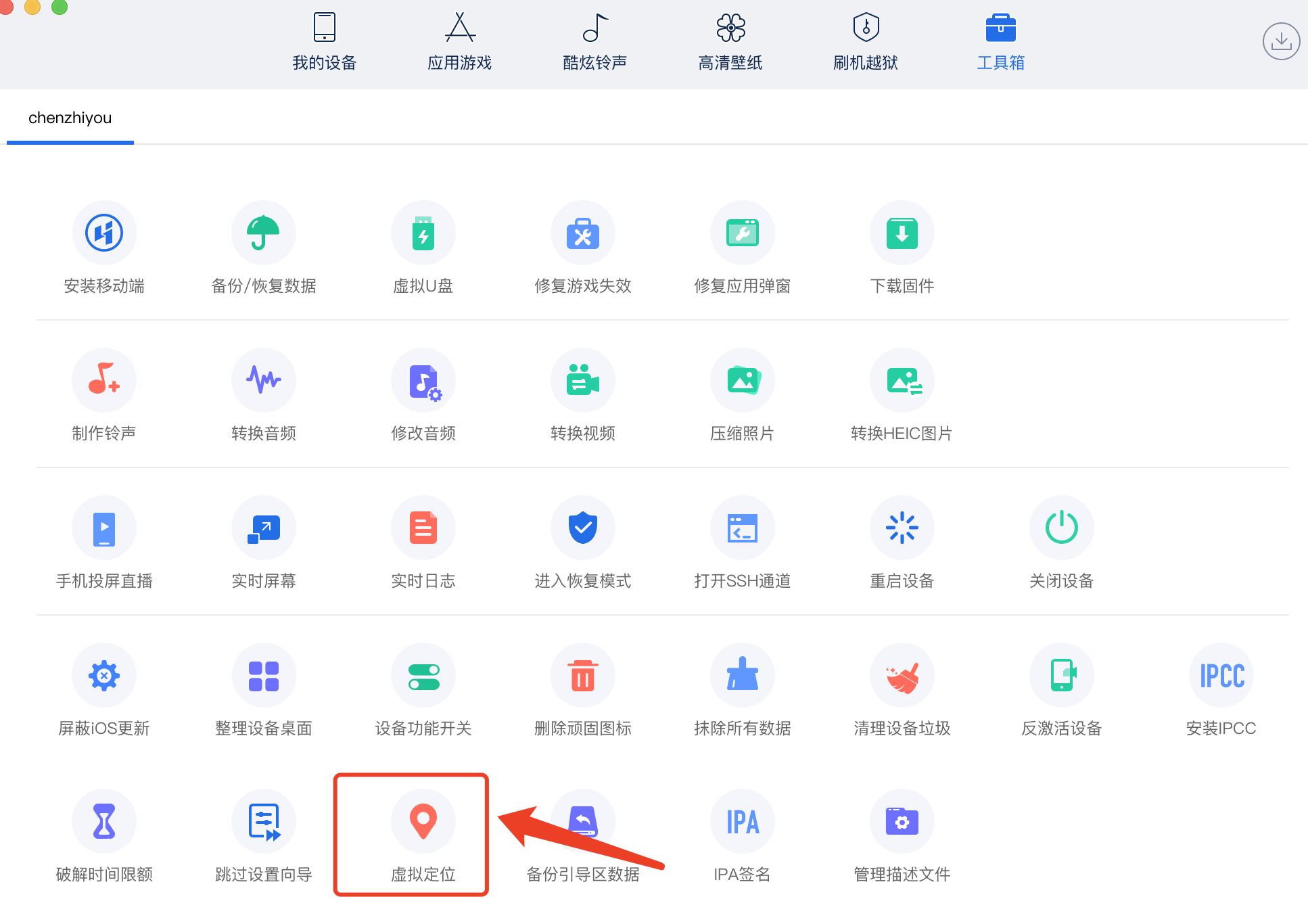Open 管理描述文件 profile manager
1308x924 pixels.
pyautogui.click(x=902, y=822)
